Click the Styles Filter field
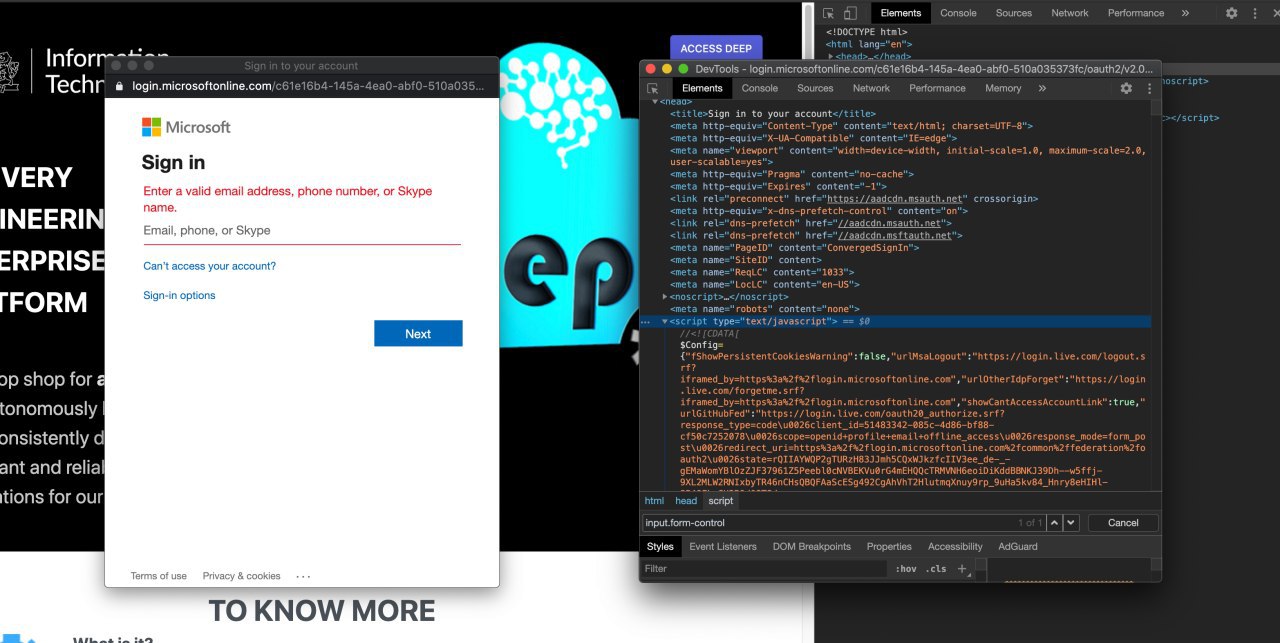 [x=764, y=569]
